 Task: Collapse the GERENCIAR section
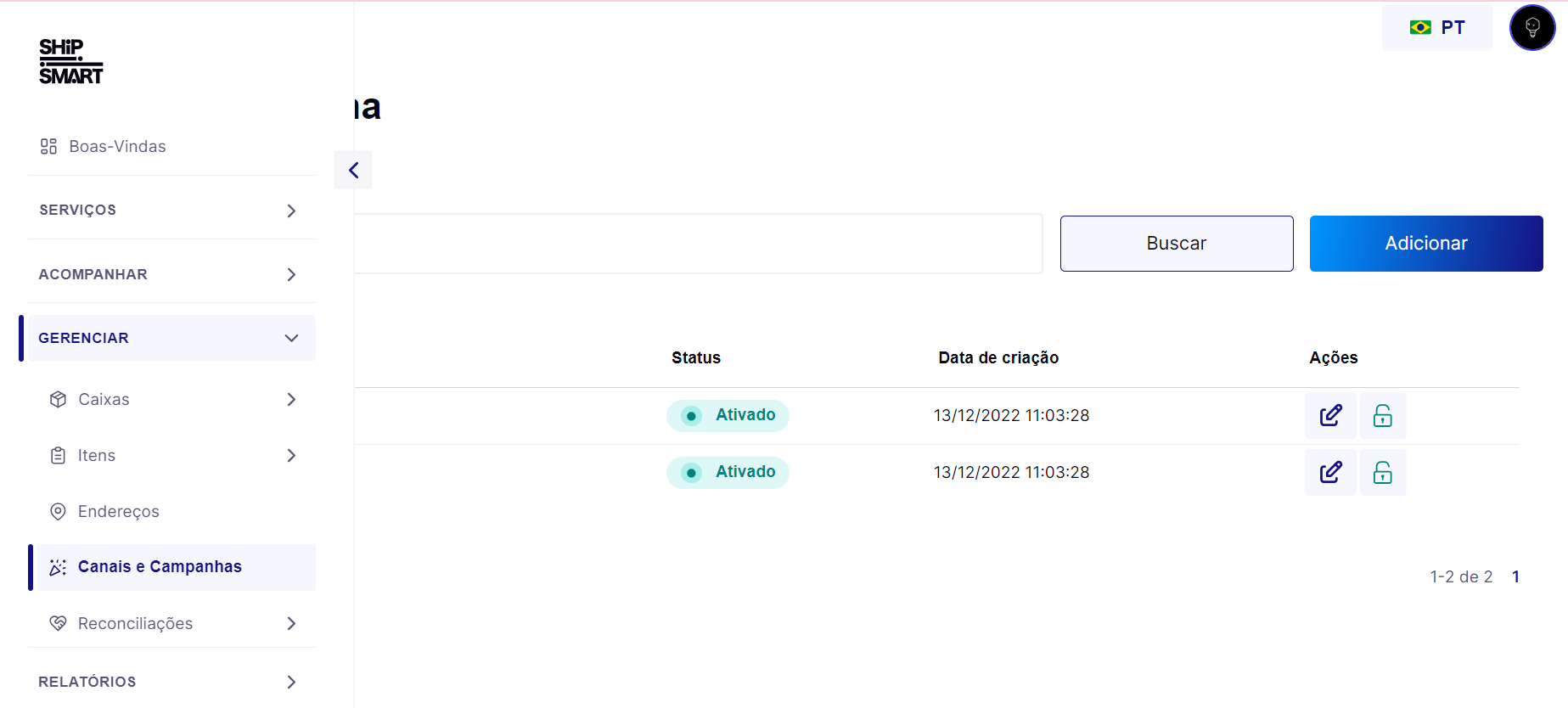point(171,338)
